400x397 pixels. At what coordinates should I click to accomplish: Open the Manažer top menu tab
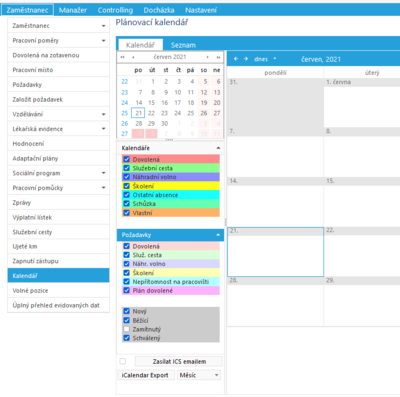coord(73,10)
